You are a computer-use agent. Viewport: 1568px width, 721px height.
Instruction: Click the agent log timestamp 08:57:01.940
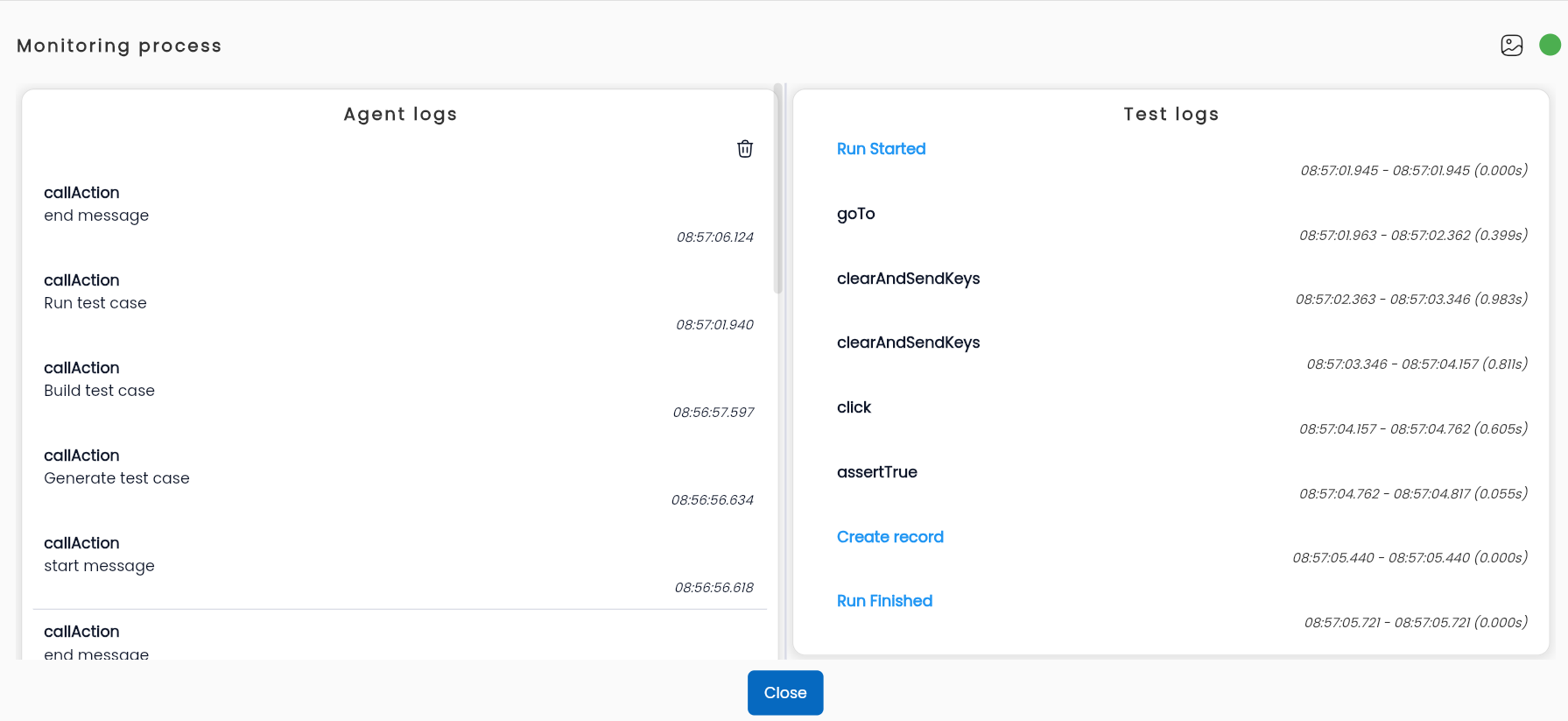click(714, 325)
